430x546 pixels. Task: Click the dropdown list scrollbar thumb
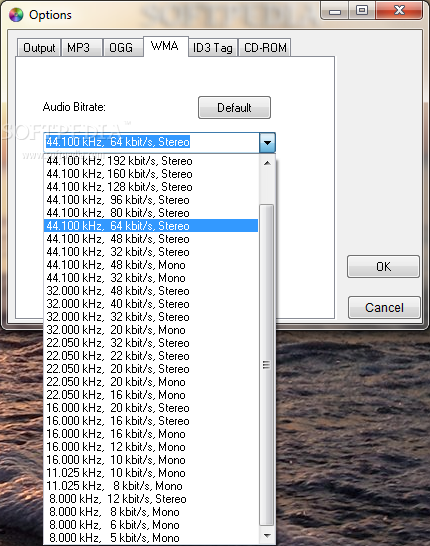(x=267, y=365)
